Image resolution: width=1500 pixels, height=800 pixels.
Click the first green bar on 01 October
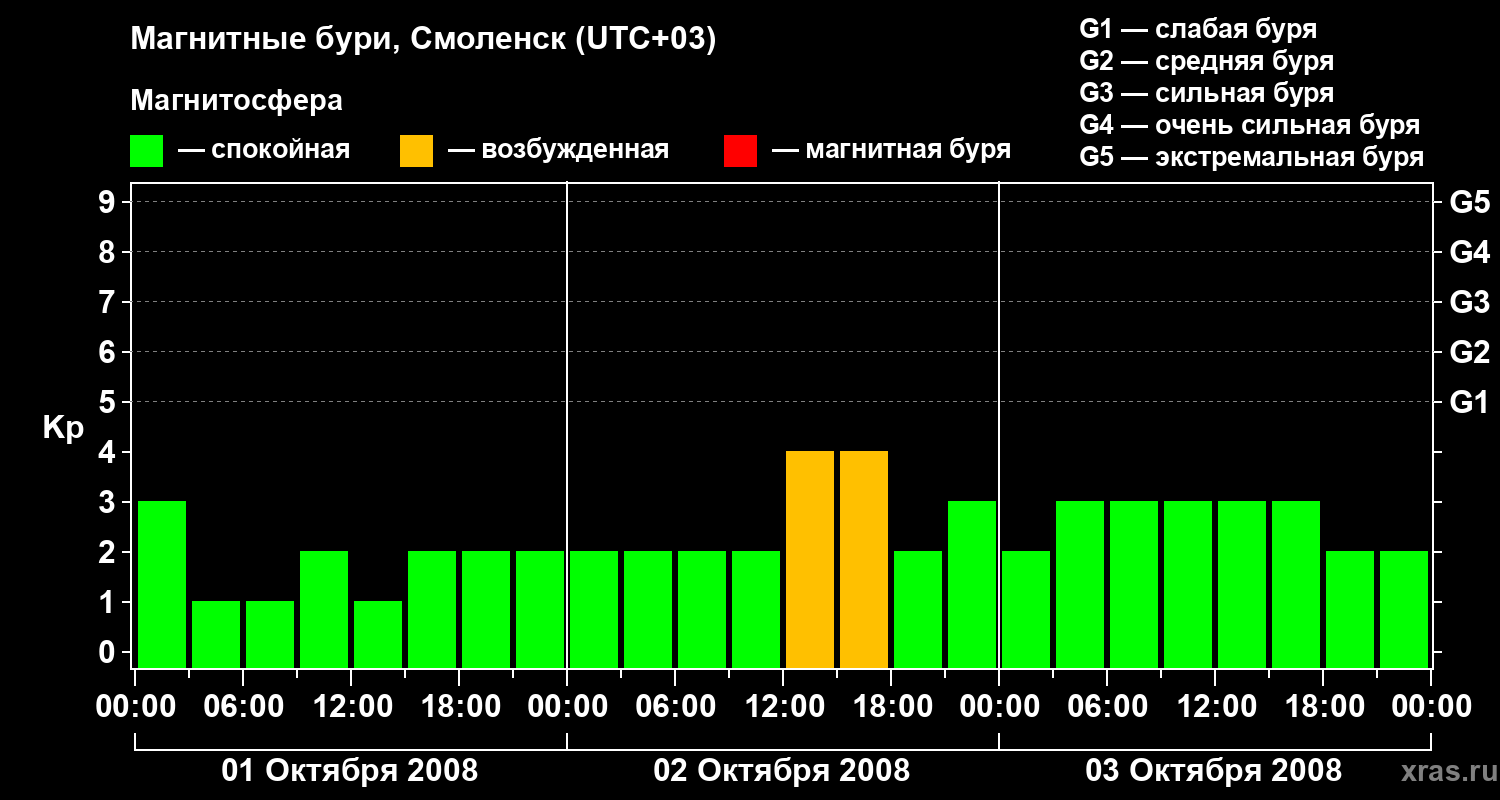coord(162,584)
